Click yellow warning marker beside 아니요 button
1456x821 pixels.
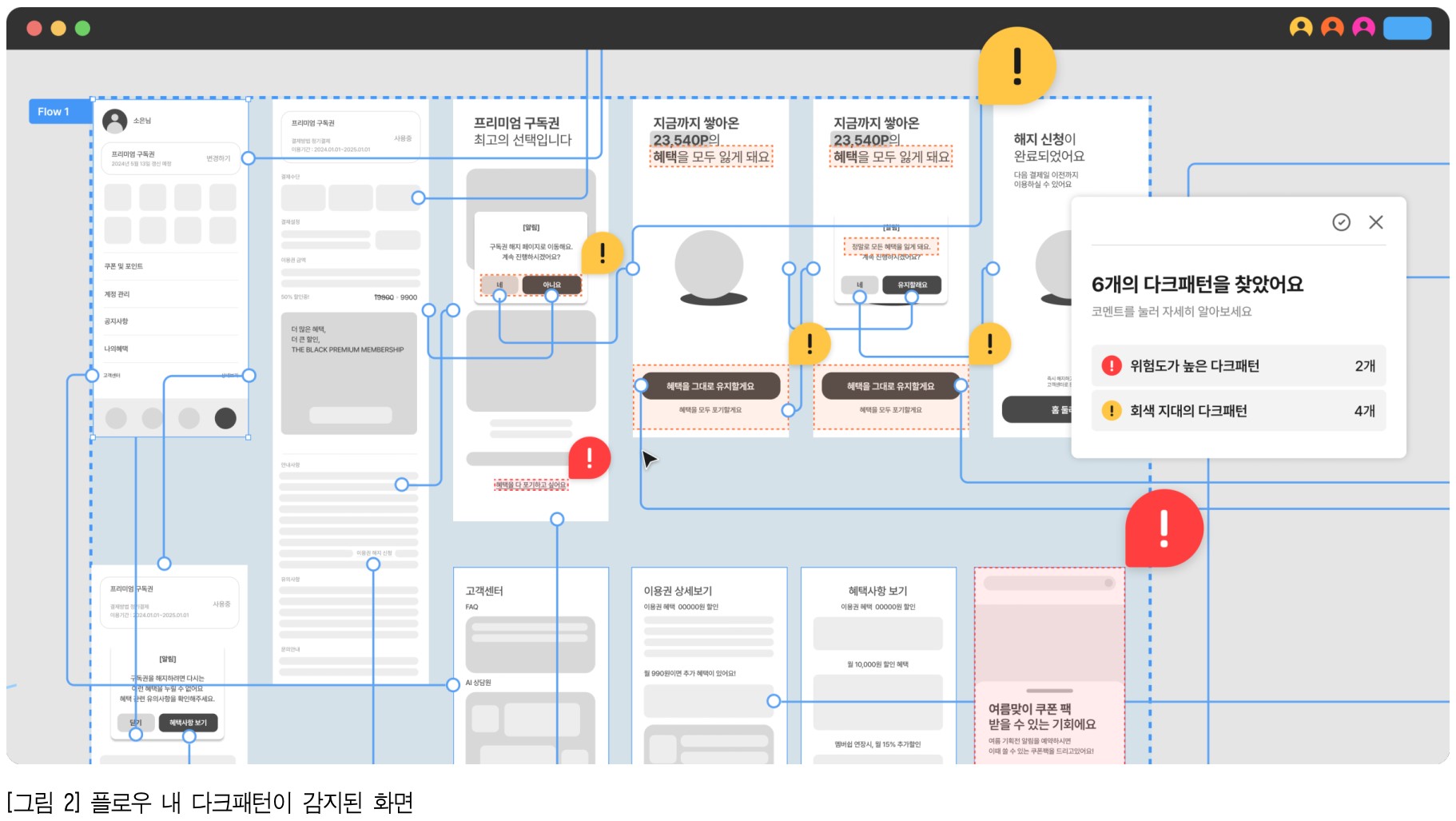click(x=602, y=253)
